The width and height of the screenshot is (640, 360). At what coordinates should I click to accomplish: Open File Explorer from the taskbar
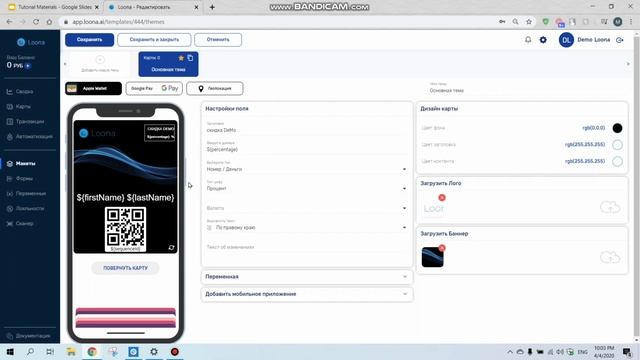click(x=71, y=351)
